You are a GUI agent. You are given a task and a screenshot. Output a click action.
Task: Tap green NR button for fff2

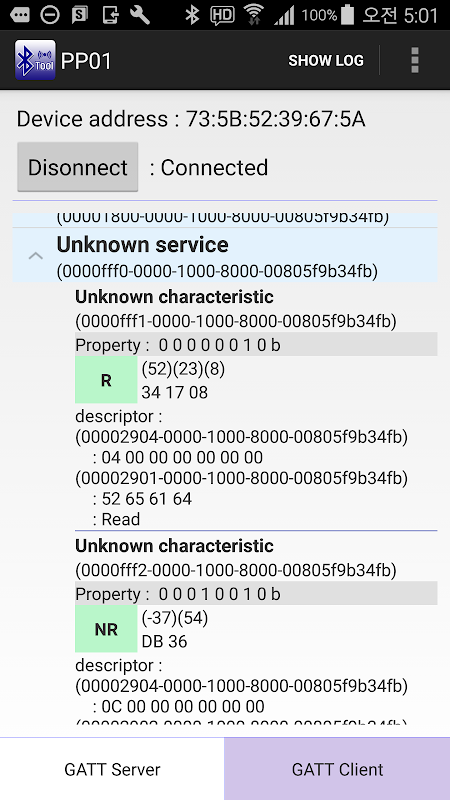click(106, 629)
